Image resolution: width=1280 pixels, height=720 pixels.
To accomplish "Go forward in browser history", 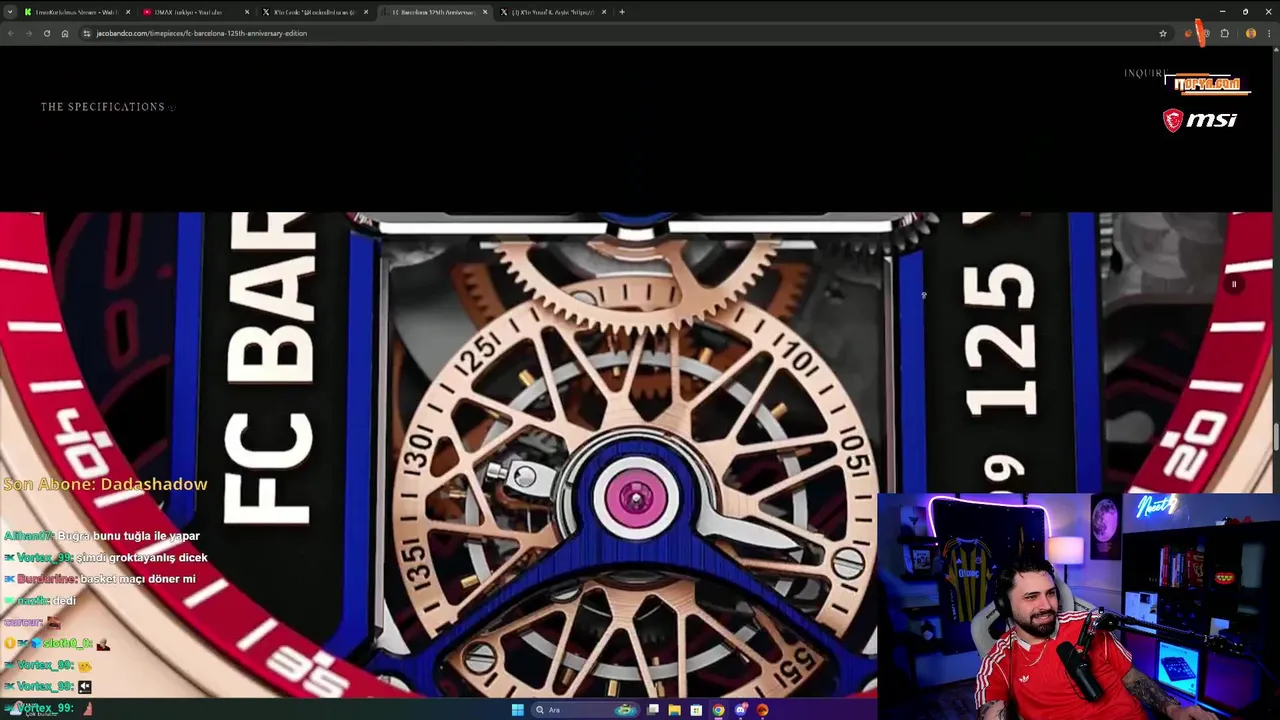I will coord(28,33).
